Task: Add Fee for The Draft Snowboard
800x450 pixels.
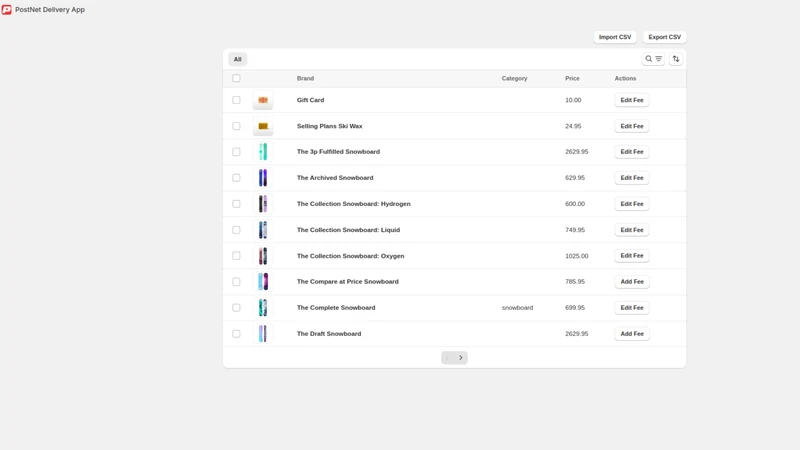Action: point(632,334)
